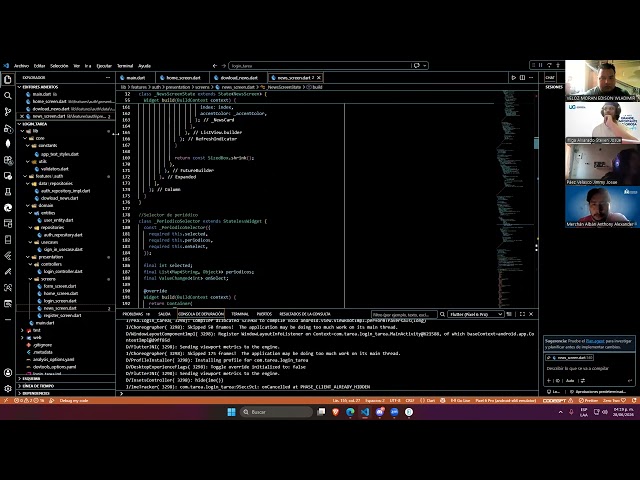The width and height of the screenshot is (640, 480).
Task: Open the Editar menu
Action: [x=39, y=66]
